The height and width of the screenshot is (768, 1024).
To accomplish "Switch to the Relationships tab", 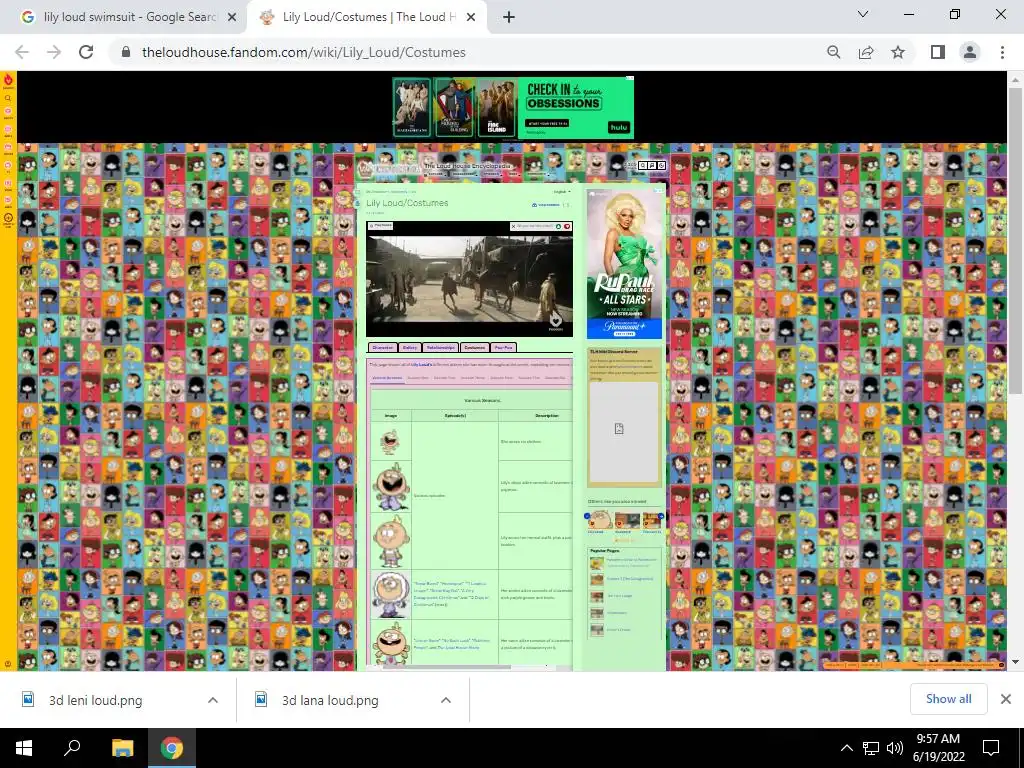I will coord(440,347).
